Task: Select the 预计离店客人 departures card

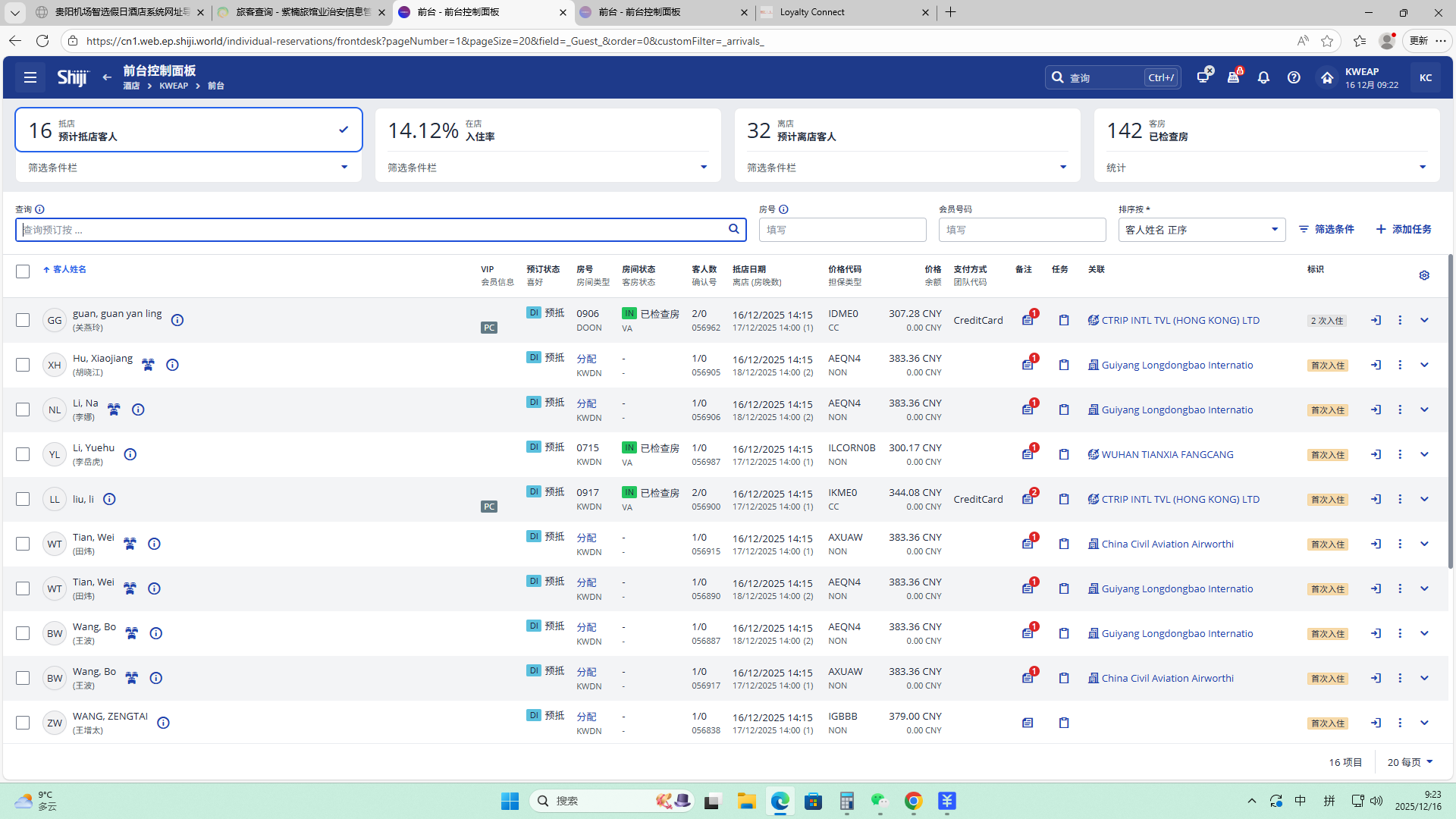Action: pos(907,130)
